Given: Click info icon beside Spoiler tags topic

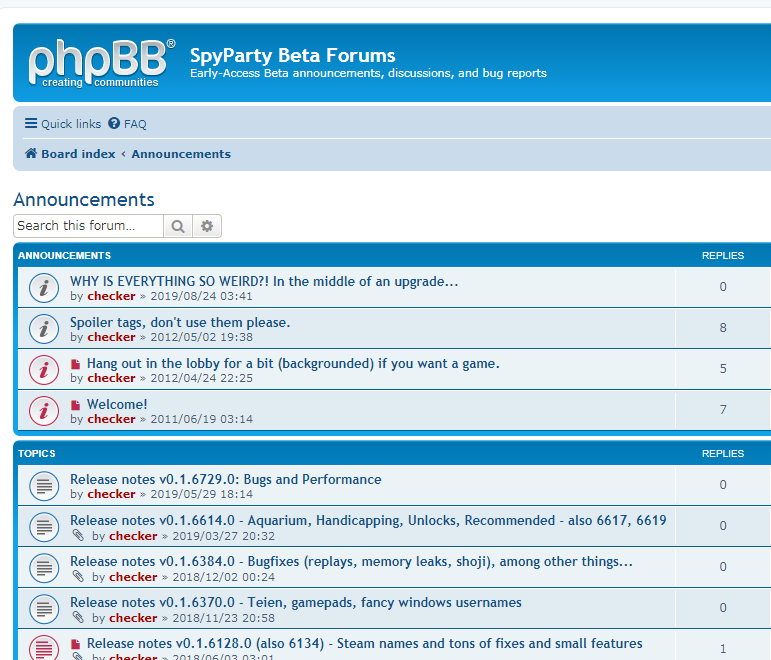Looking at the screenshot, I should (x=44, y=329).
